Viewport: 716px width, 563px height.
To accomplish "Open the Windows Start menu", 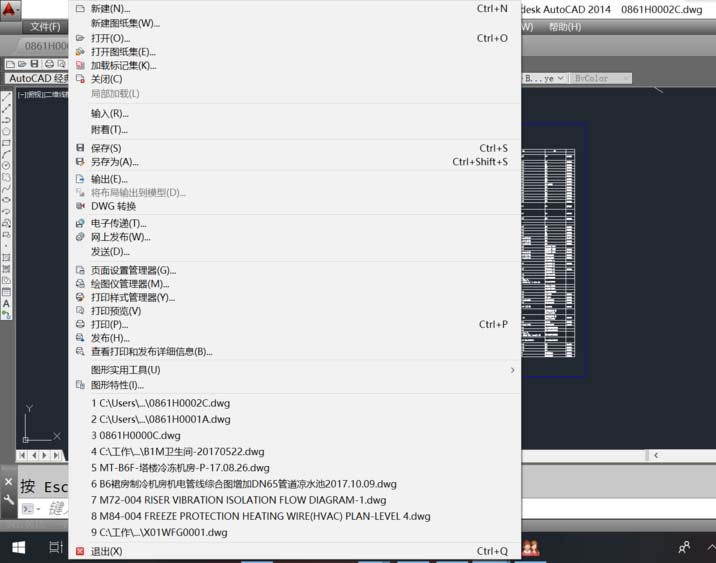I will pos(18,547).
